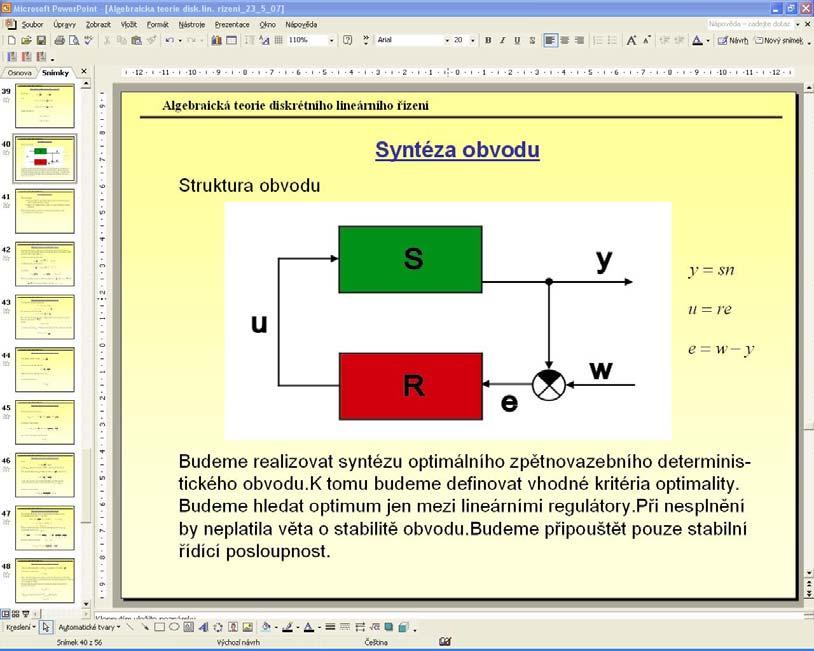The image size is (814, 651).
Task: Choose the line style icon
Action: click(x=330, y=627)
